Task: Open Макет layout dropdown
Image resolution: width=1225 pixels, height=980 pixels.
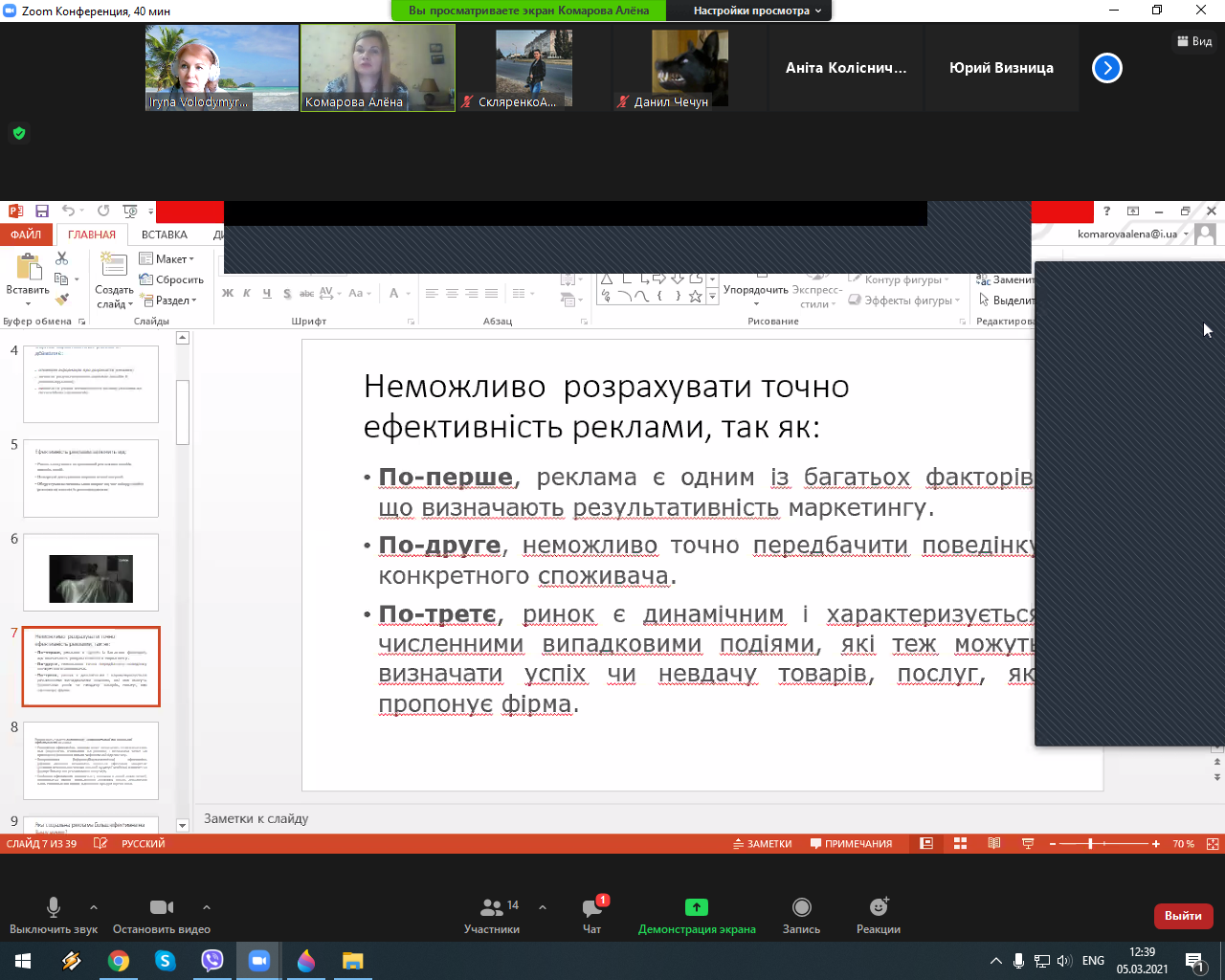Action: [167, 258]
